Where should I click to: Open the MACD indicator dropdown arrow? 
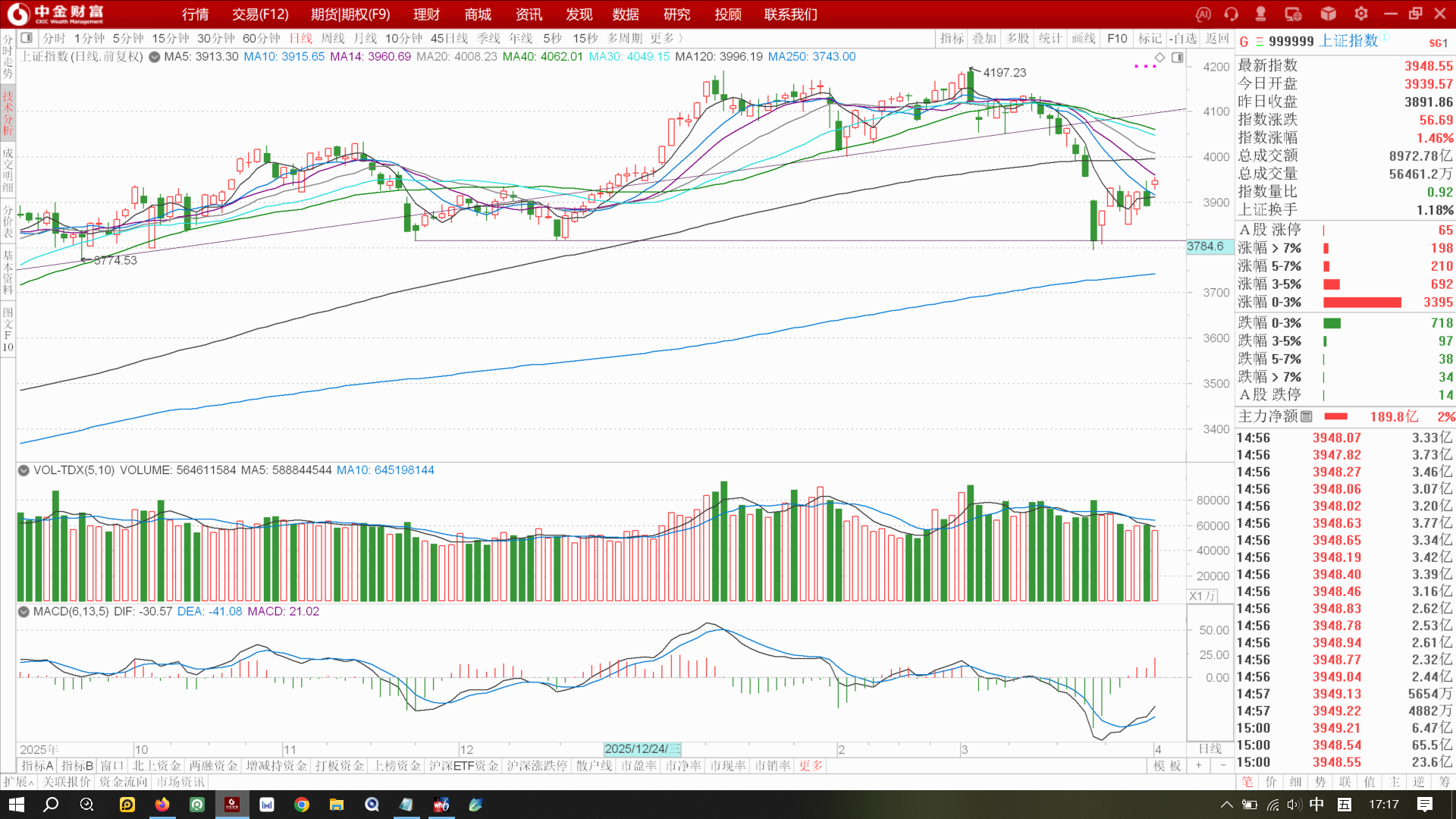[24, 611]
